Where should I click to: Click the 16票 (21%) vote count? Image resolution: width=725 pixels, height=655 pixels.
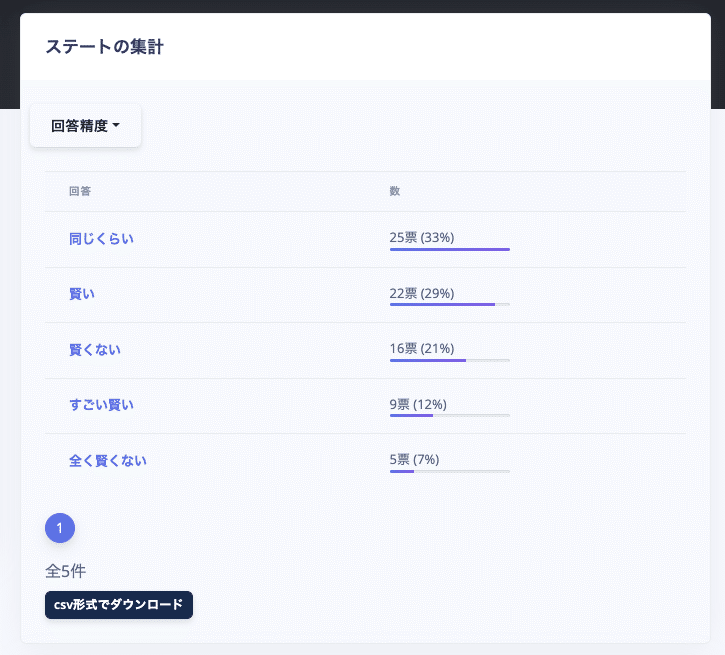click(x=422, y=349)
